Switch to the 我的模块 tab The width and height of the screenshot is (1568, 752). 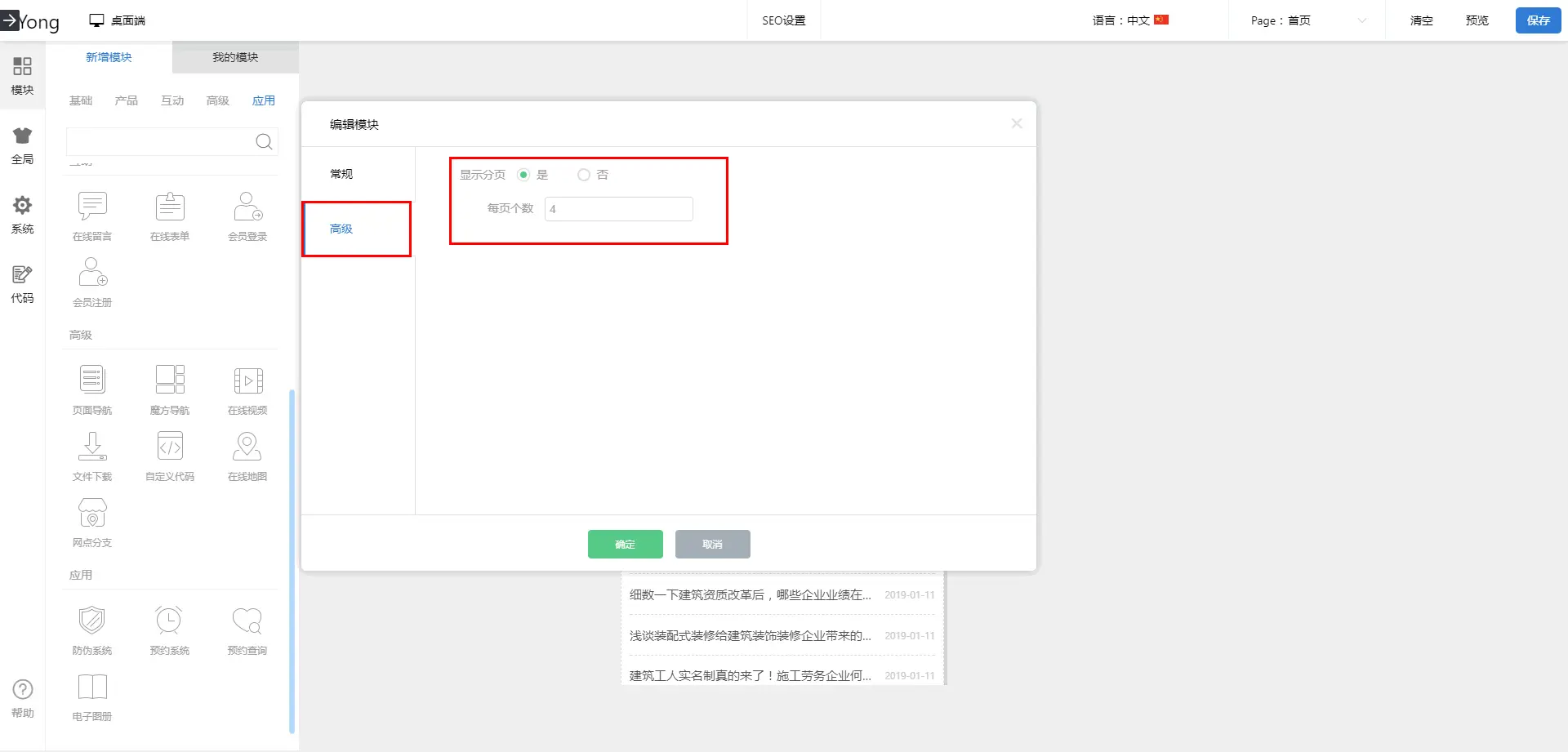point(235,57)
